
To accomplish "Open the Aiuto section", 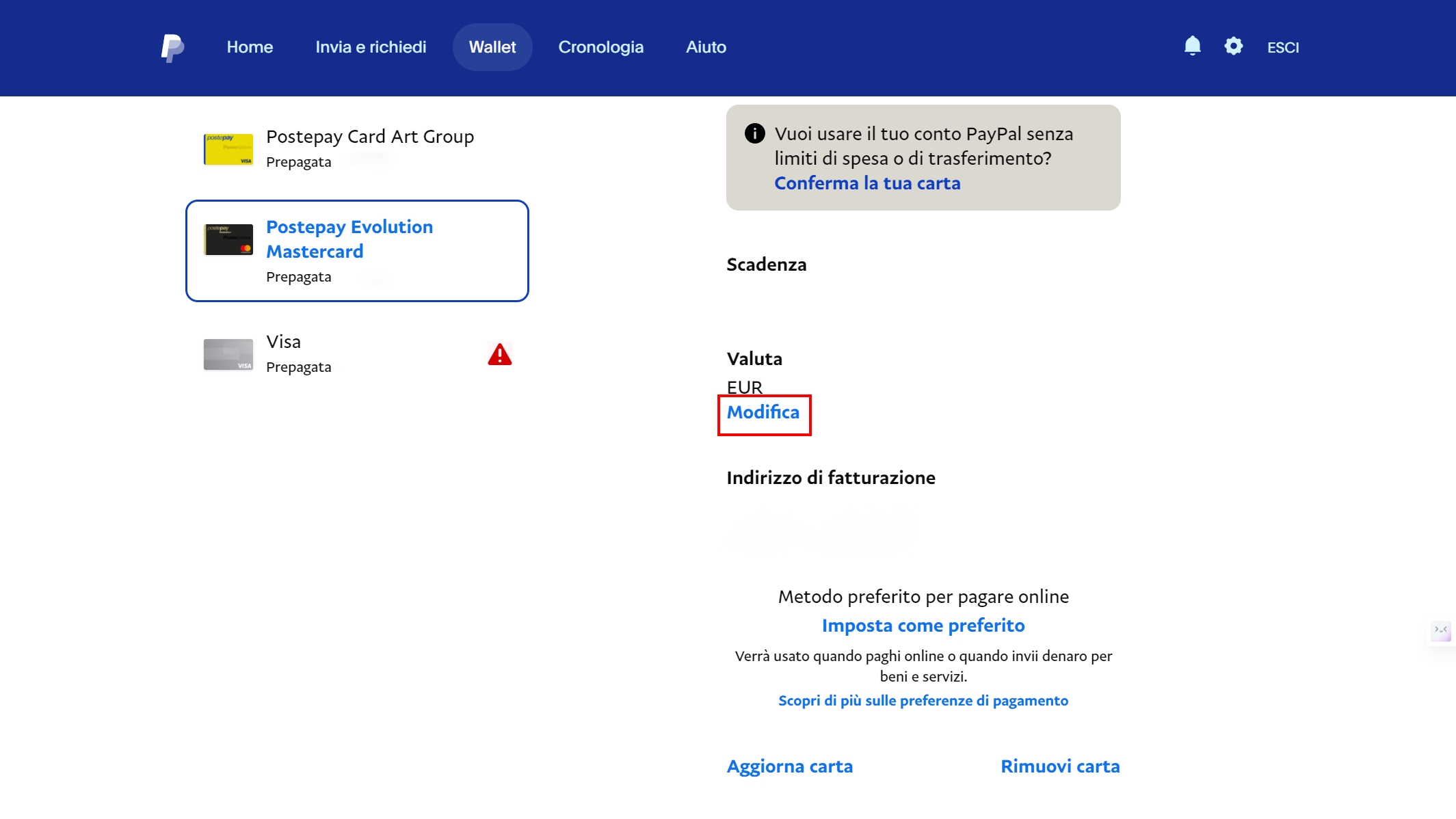I will coord(706,46).
